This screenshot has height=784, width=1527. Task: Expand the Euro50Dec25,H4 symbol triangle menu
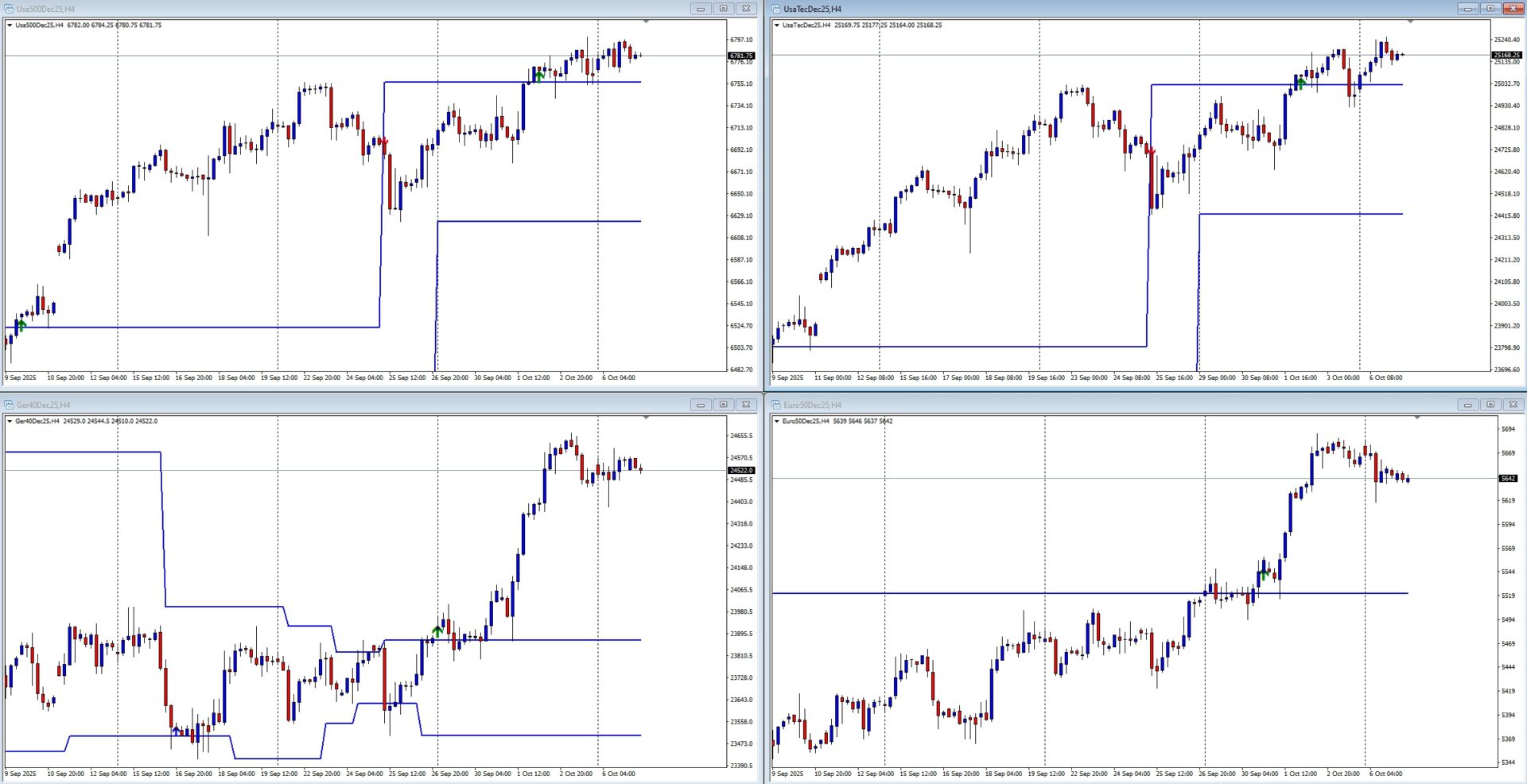tap(776, 421)
